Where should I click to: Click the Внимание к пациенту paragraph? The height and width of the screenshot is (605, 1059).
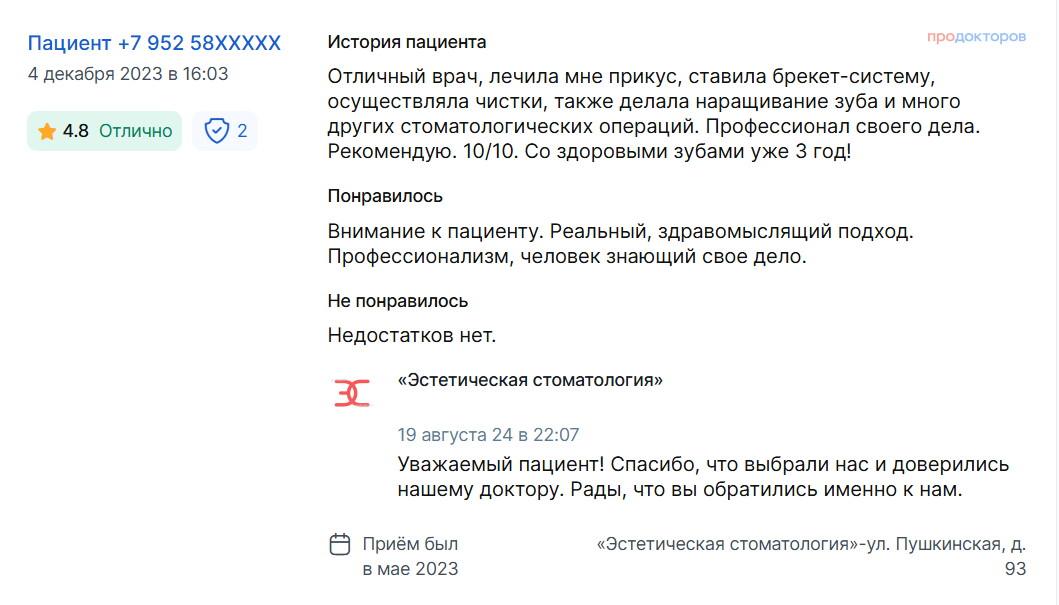click(620, 244)
